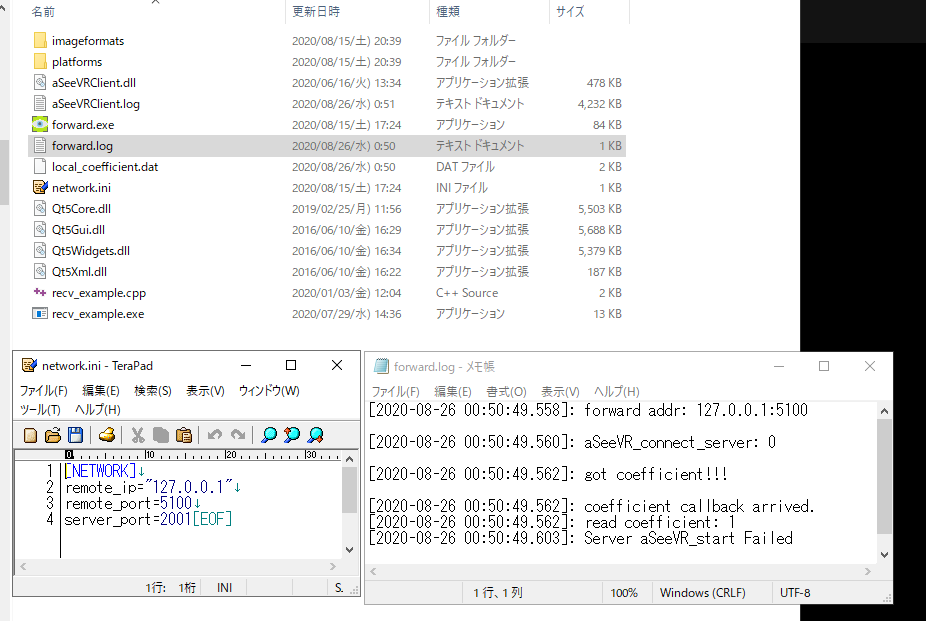Screen dimensions: 926x621
Task: Sort files by the サイズ column header
Action: tap(570, 12)
